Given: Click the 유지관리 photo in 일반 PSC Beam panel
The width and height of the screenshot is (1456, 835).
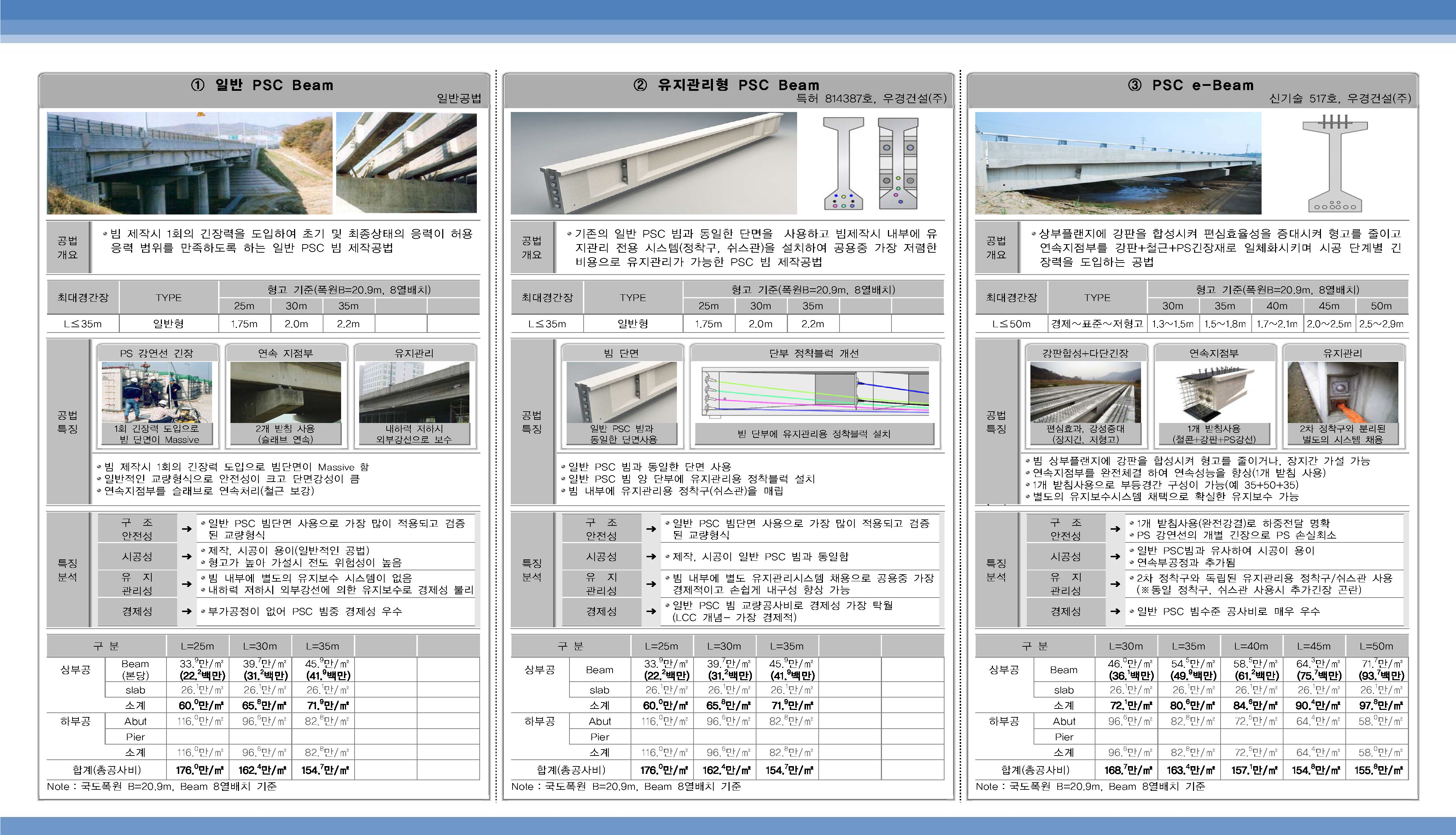Looking at the screenshot, I should point(414,392).
